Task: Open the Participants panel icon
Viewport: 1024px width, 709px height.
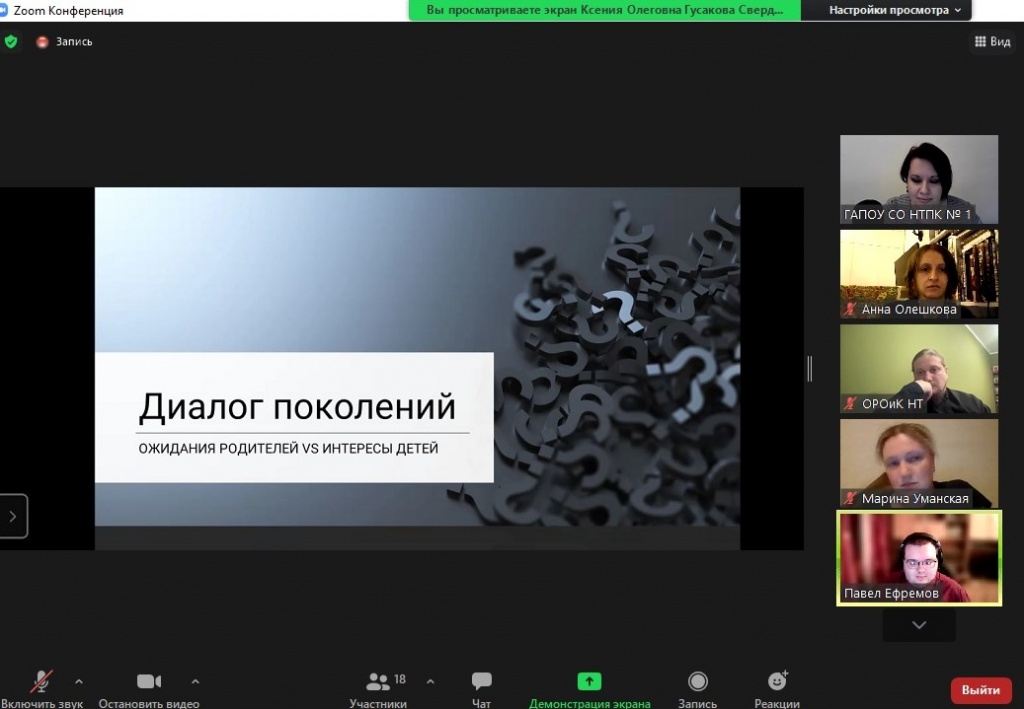Action: coord(378,682)
